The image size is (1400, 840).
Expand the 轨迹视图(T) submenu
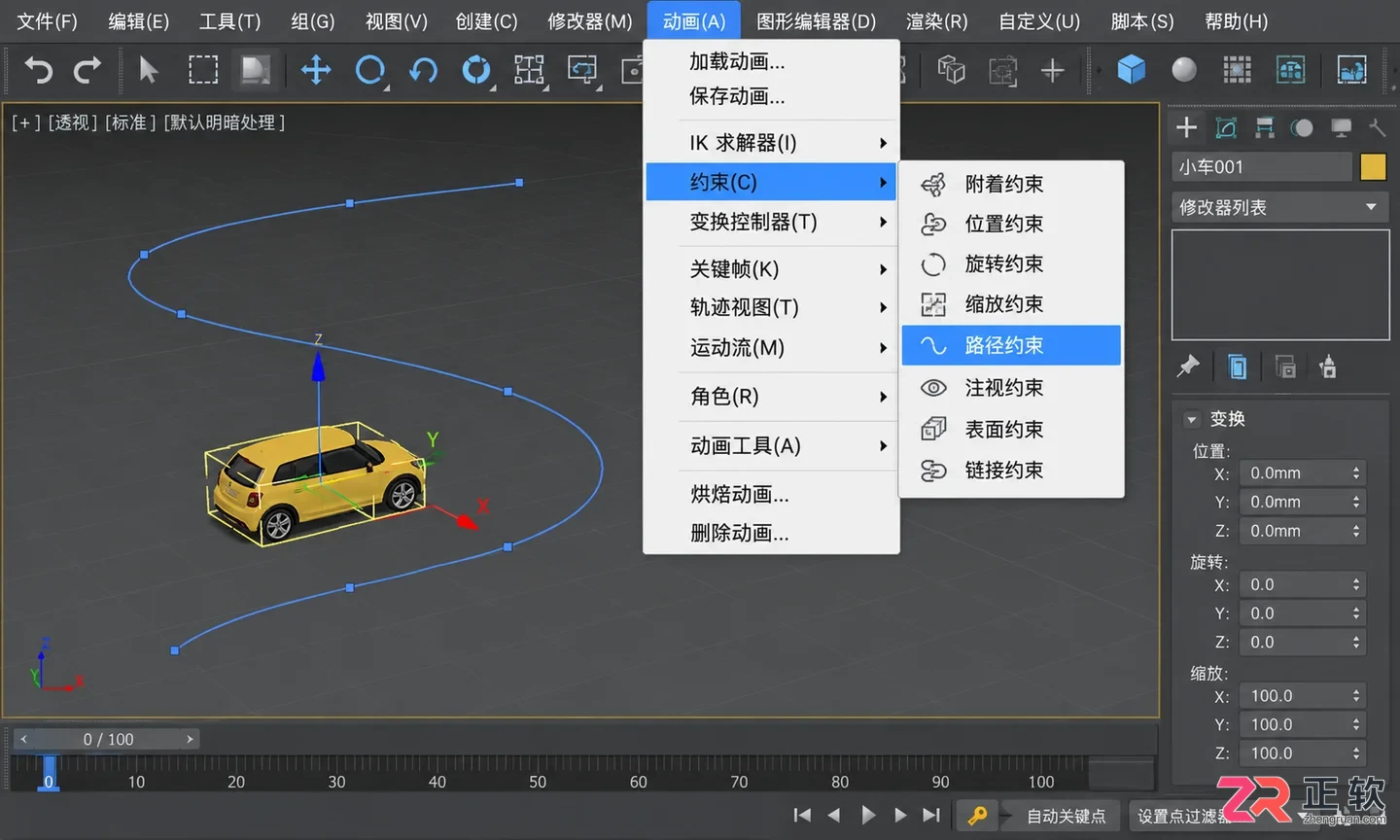coord(770,308)
